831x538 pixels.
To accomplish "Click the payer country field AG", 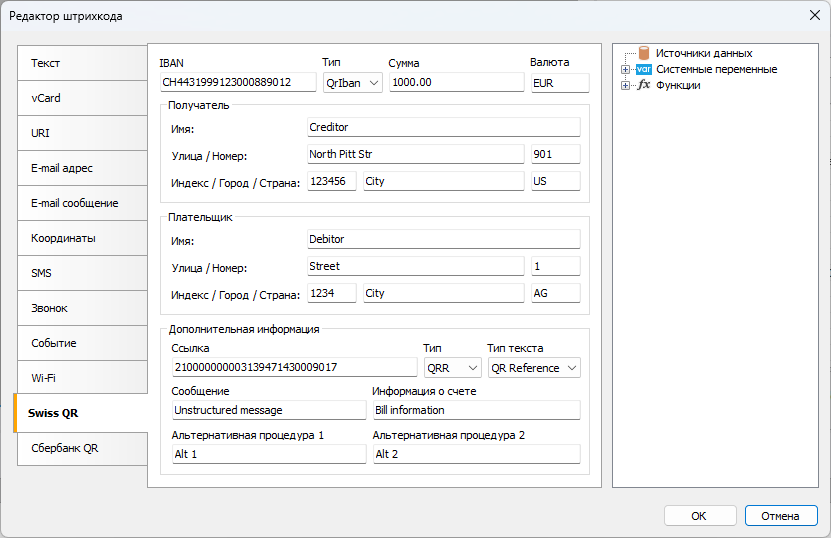I will [555, 293].
